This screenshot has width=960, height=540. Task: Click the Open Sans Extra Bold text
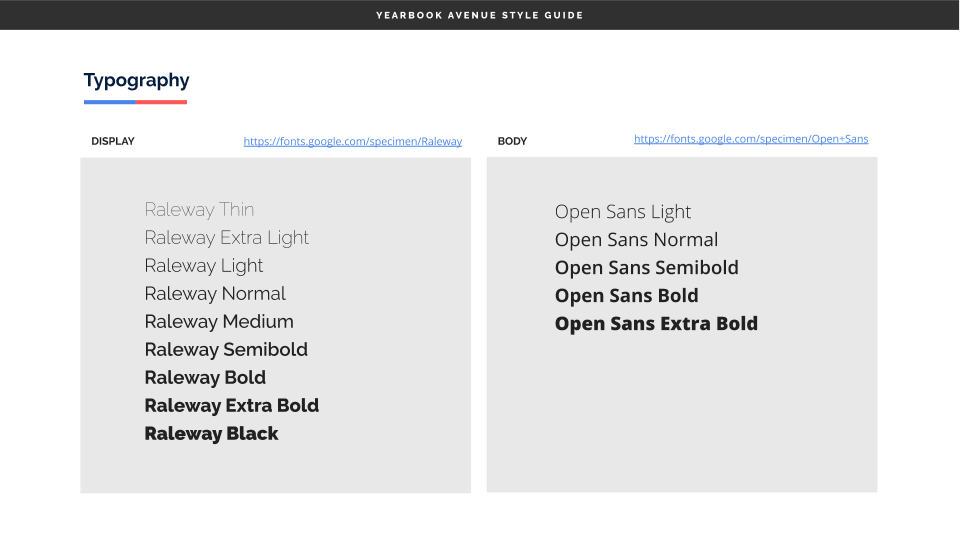(x=656, y=324)
